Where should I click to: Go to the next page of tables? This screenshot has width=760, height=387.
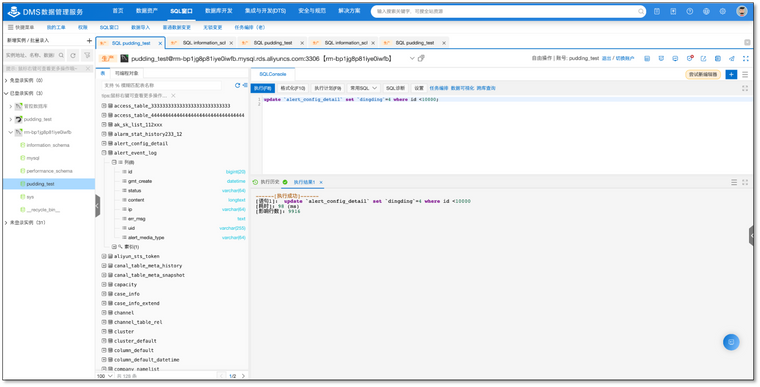tap(243, 376)
